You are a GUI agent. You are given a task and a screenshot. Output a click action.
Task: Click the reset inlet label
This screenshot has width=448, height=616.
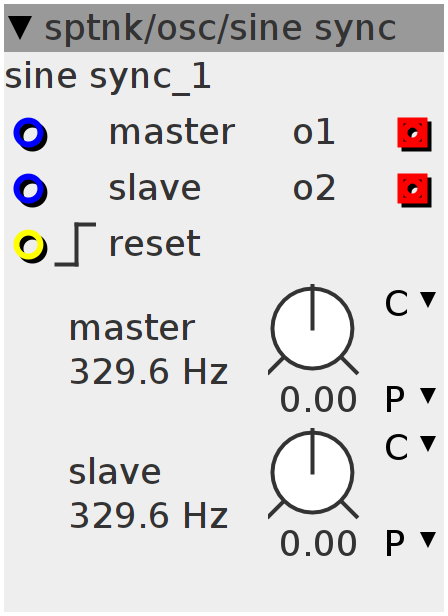pyautogui.click(x=155, y=244)
